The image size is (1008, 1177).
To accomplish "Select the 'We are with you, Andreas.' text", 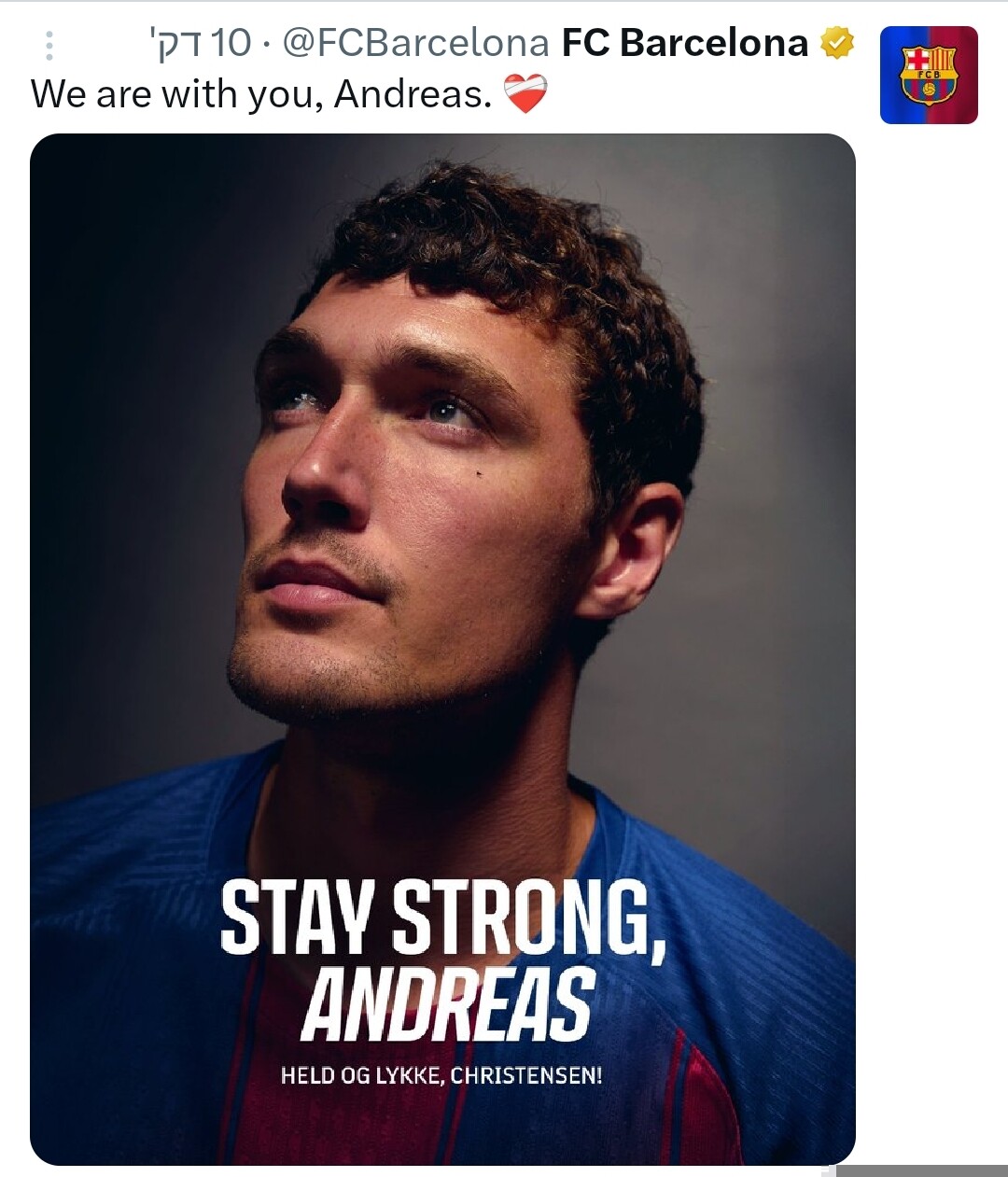I will point(261,94).
